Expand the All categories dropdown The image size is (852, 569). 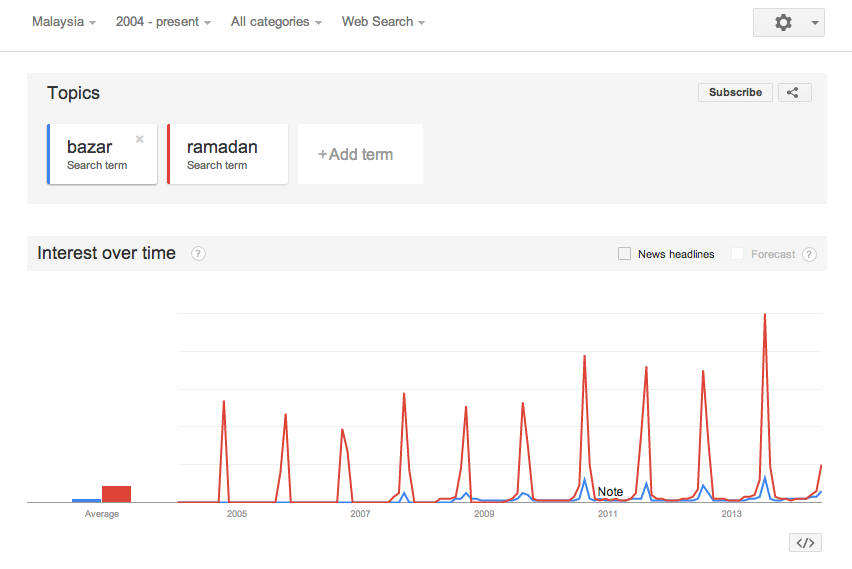tap(276, 22)
